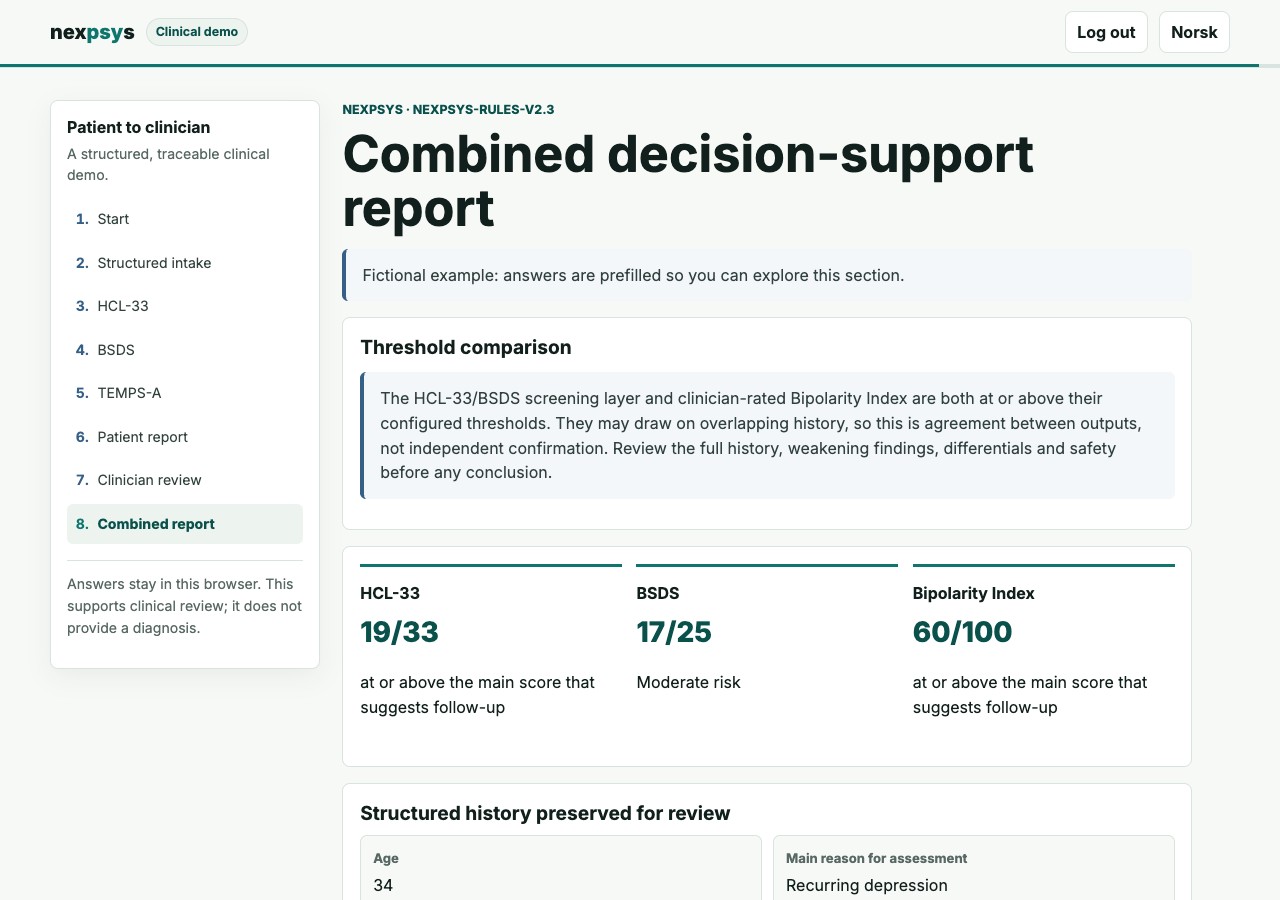Navigate to the BSDS step in sidebar
This screenshot has height=900, width=1280.
(x=185, y=350)
